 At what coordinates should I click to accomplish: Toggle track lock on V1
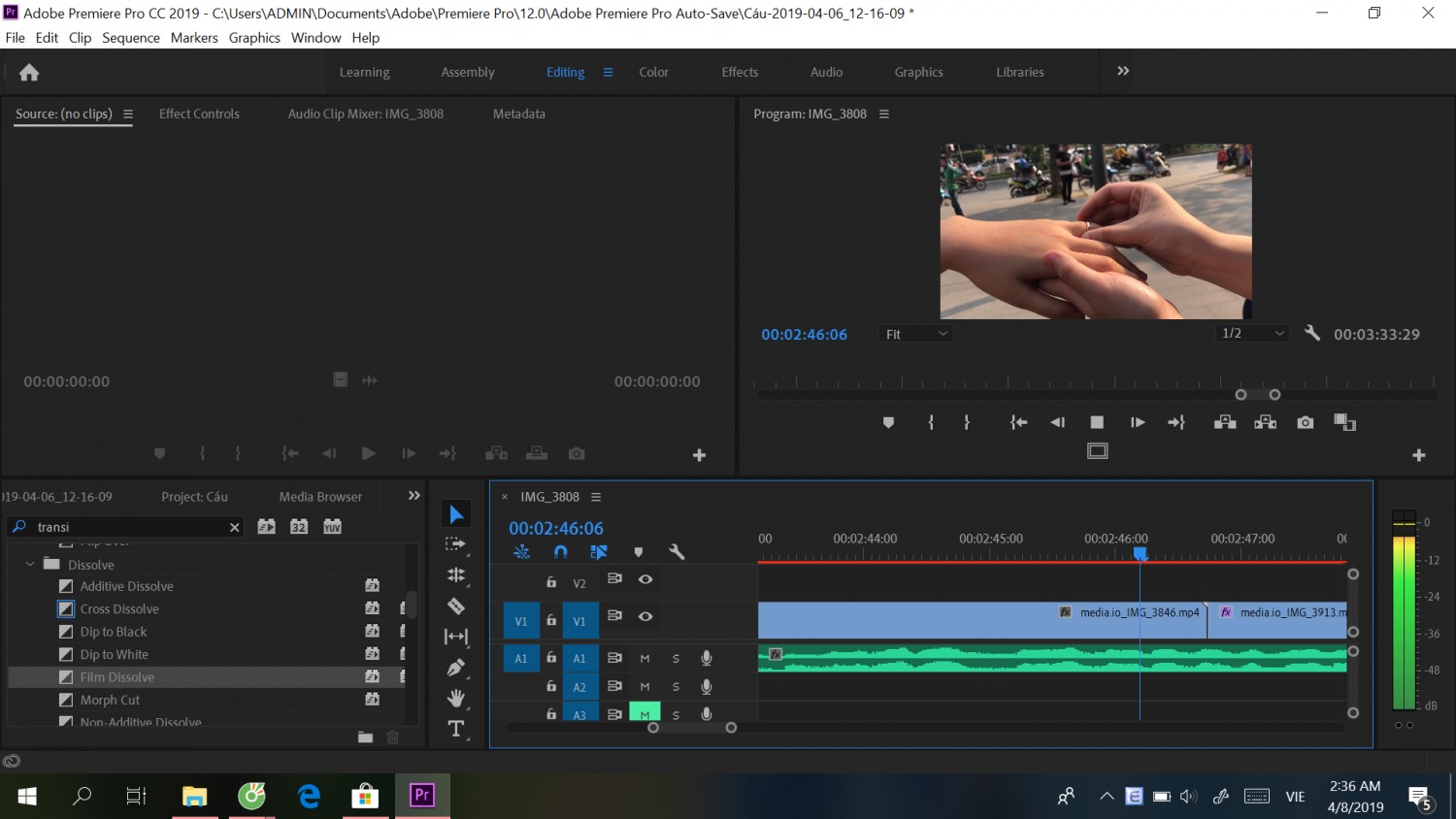pyautogui.click(x=551, y=620)
